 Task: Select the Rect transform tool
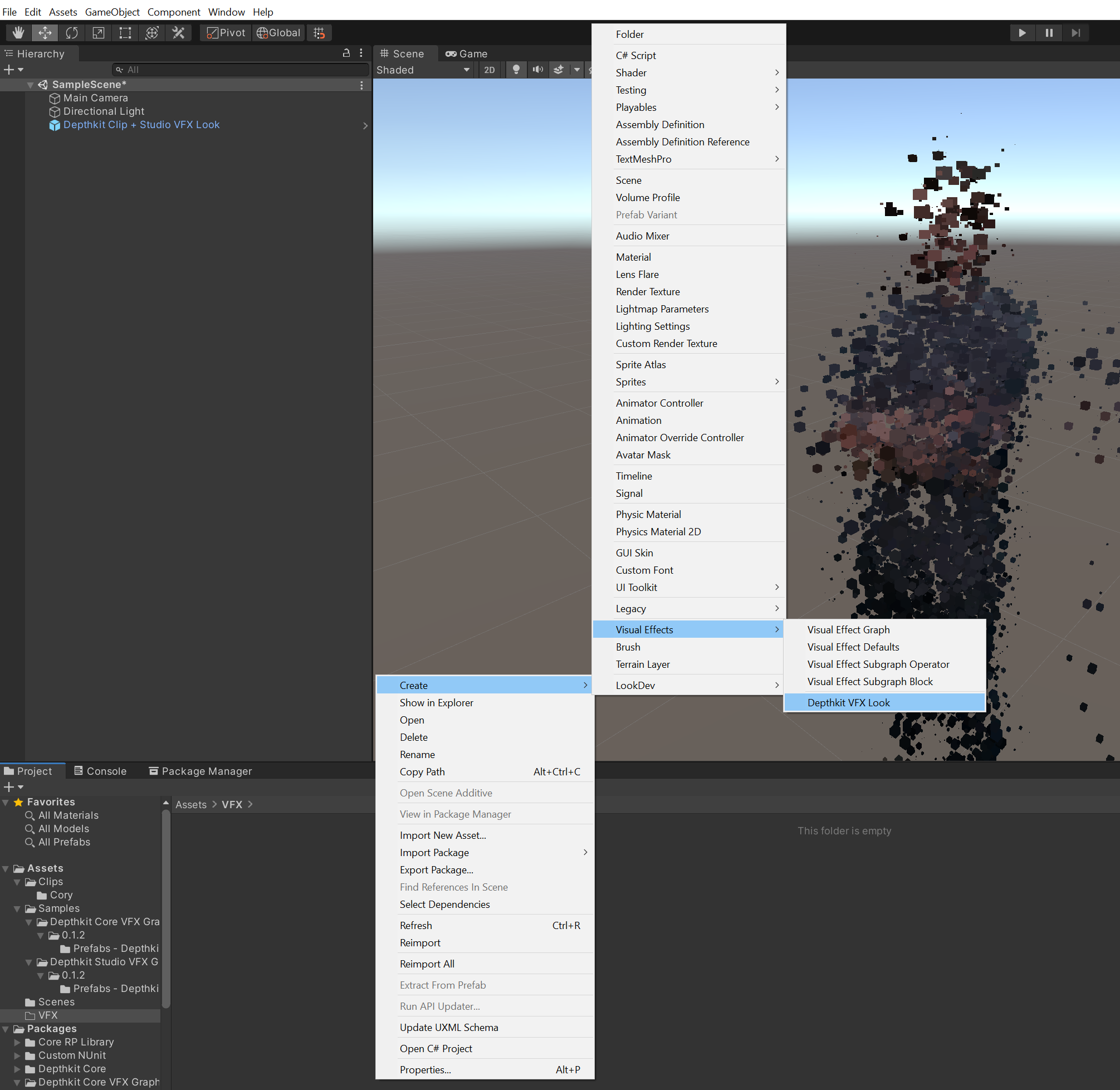pos(125,33)
